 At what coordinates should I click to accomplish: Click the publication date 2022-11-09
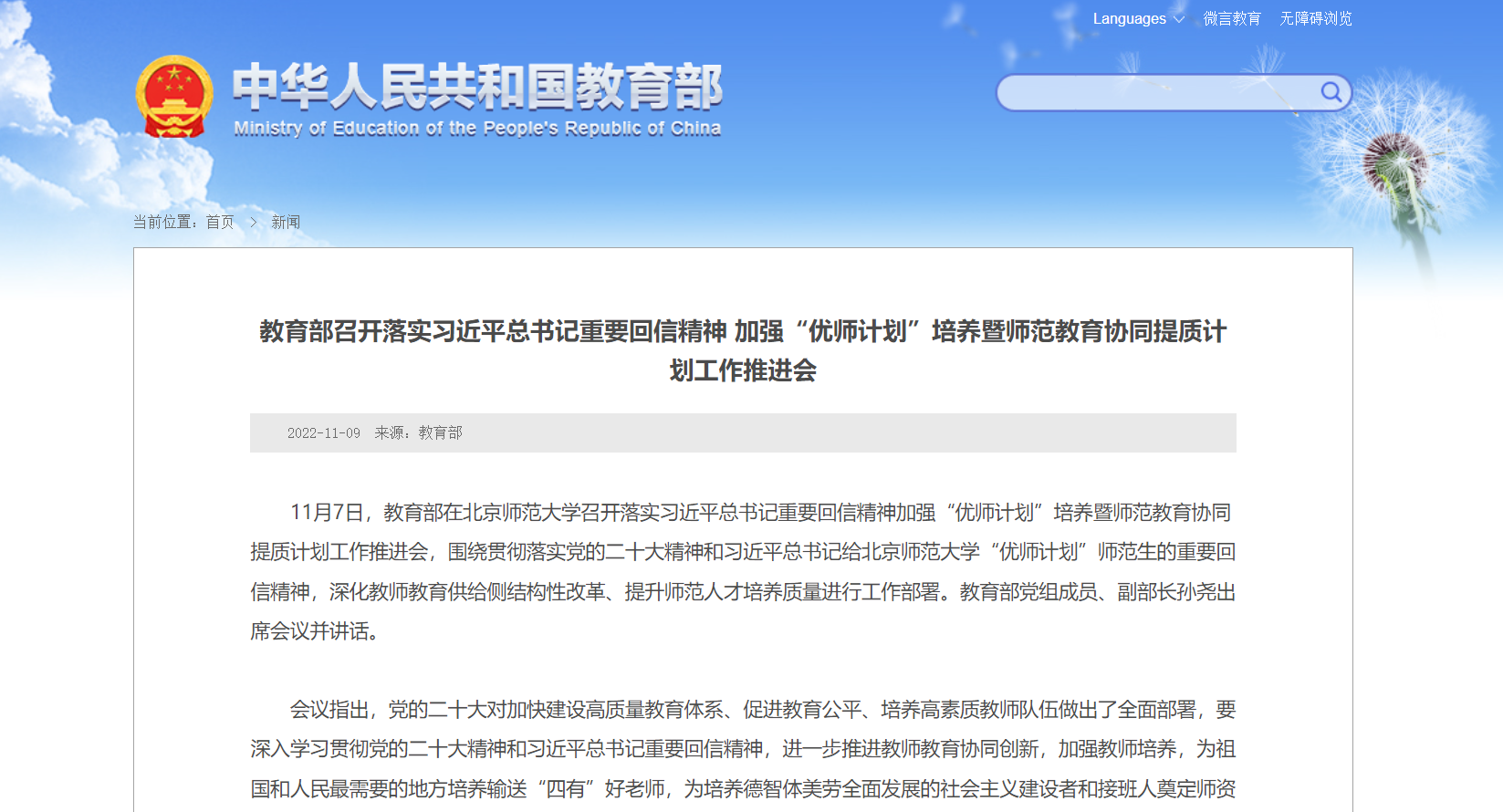point(324,433)
